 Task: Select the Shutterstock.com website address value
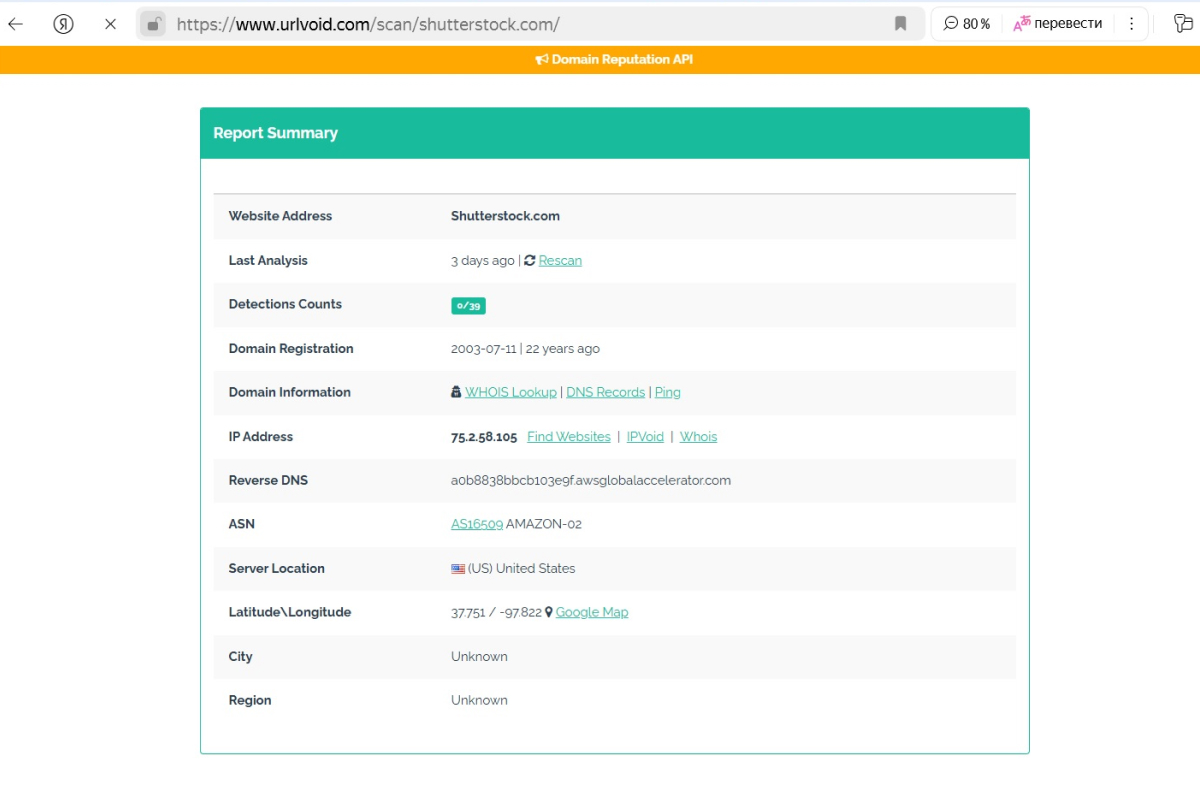click(x=505, y=216)
